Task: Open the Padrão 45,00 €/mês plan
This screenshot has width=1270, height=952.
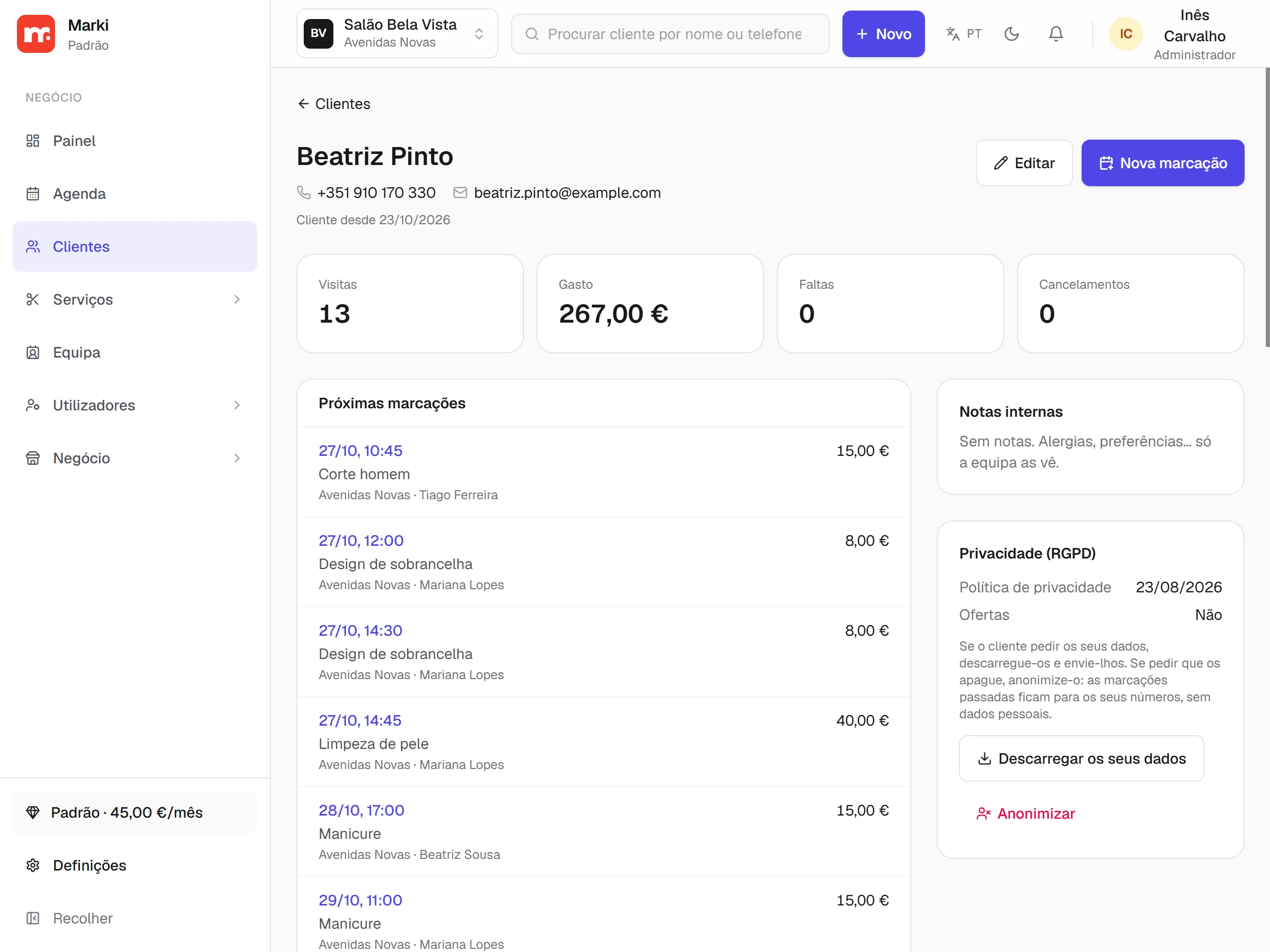Action: point(134,812)
